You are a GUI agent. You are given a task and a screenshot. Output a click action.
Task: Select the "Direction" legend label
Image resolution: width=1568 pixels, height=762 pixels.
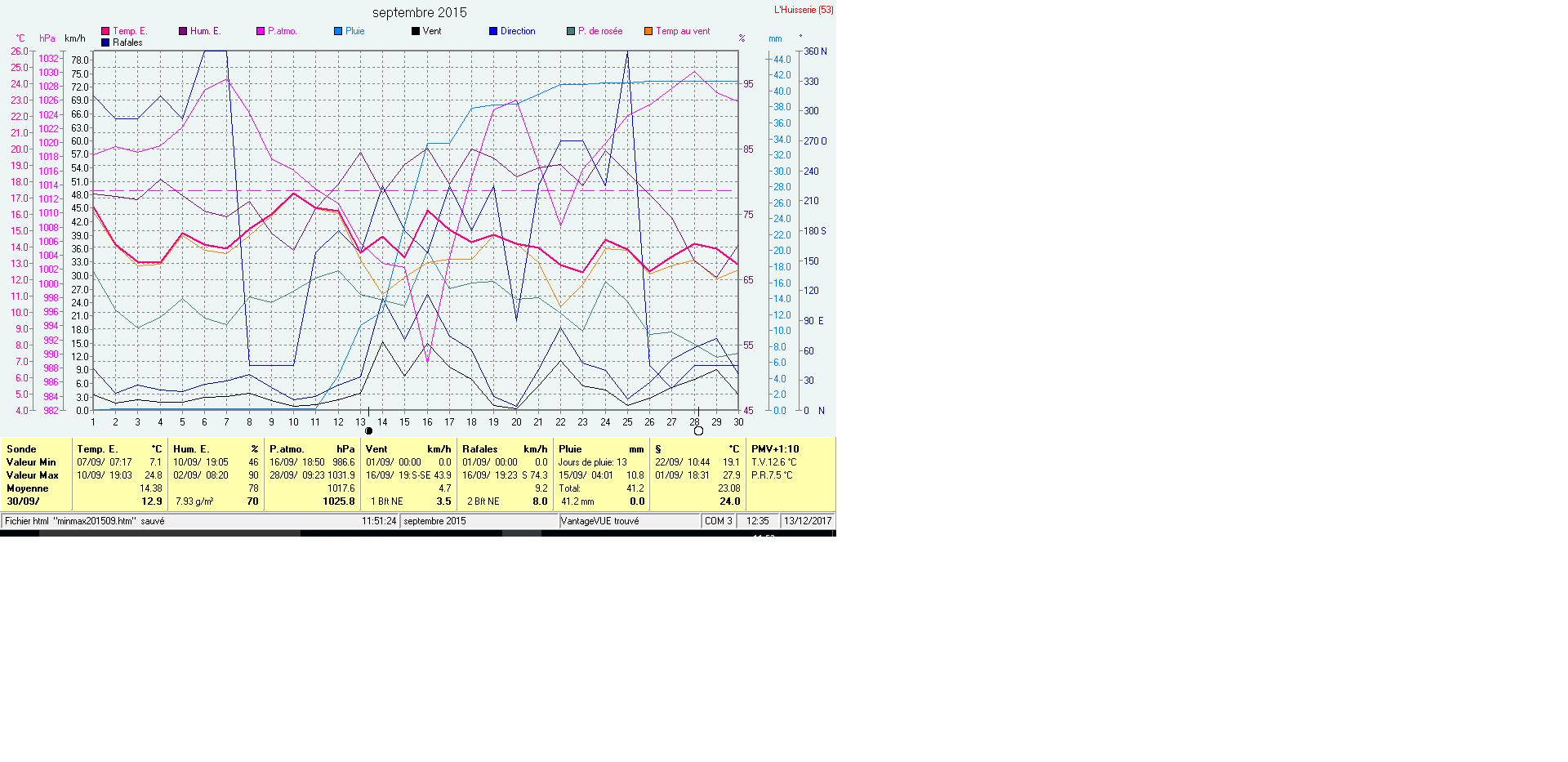[518, 31]
